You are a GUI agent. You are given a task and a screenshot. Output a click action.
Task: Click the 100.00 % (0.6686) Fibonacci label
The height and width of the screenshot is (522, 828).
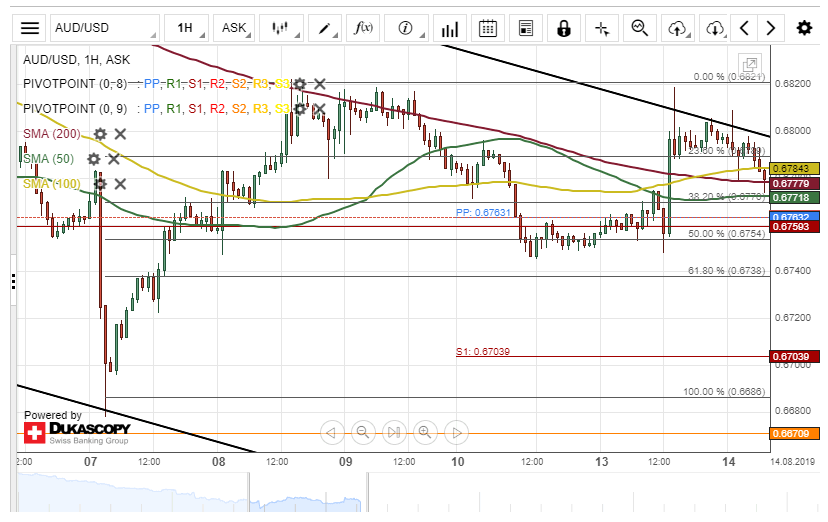[x=724, y=392]
